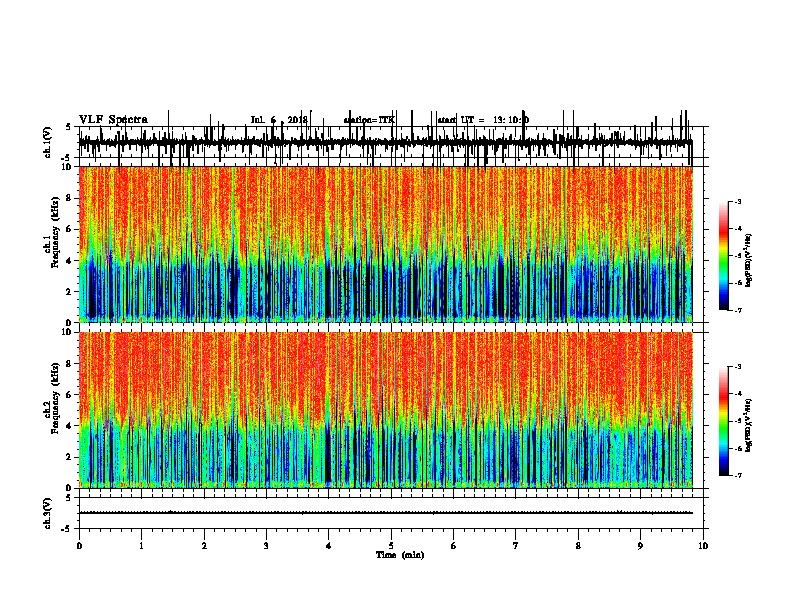Image resolution: width=792 pixels, height=612 pixels.
Task: Click the ch.1 frequency tick '2'
Action: pyautogui.click(x=69, y=291)
